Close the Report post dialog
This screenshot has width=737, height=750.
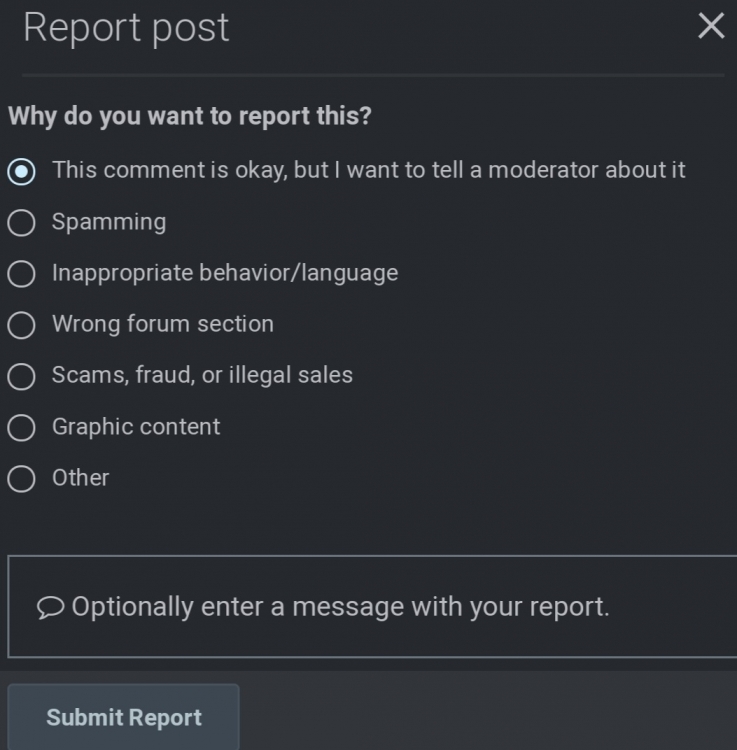point(711,27)
